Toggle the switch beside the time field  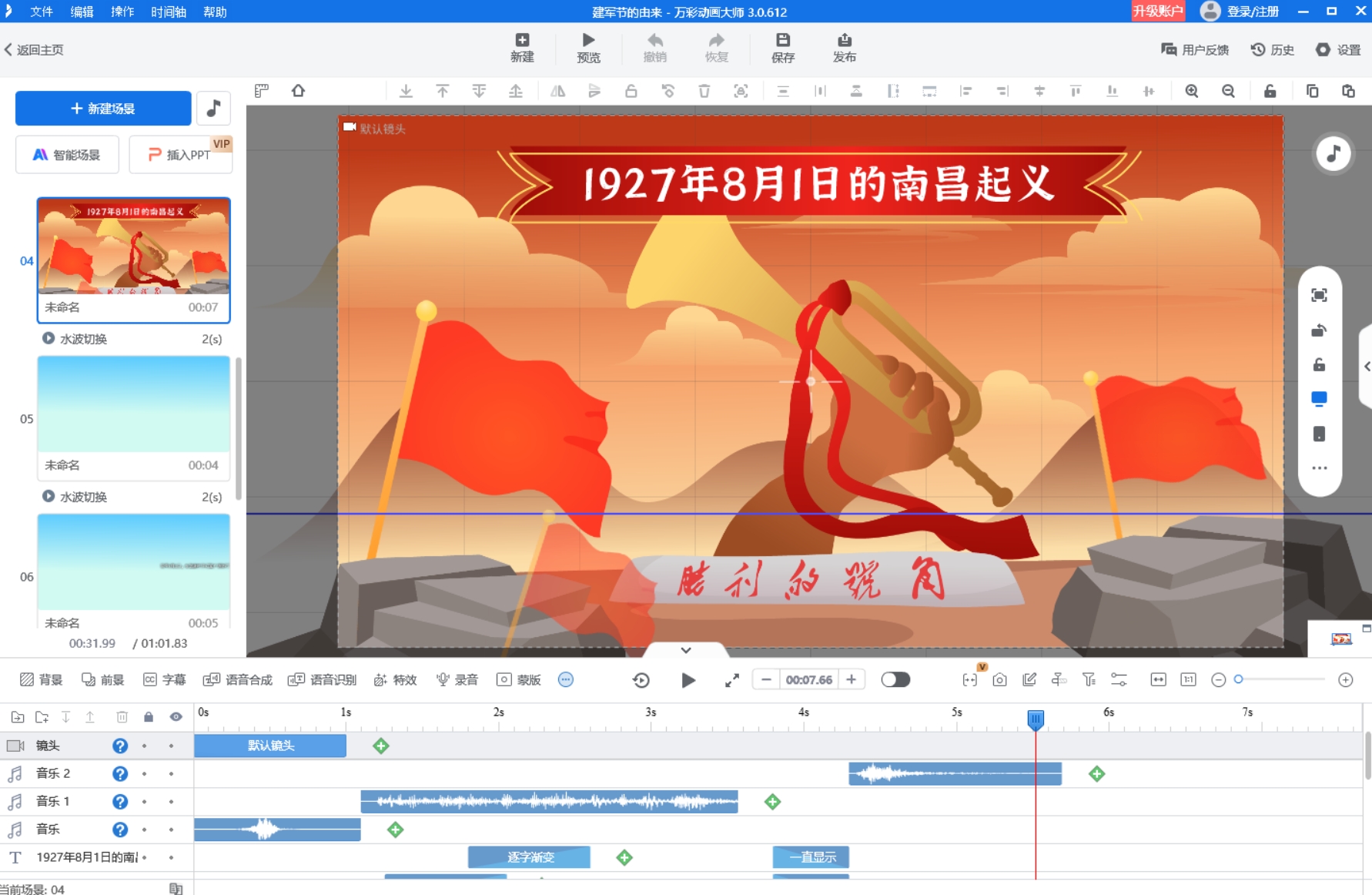895,679
